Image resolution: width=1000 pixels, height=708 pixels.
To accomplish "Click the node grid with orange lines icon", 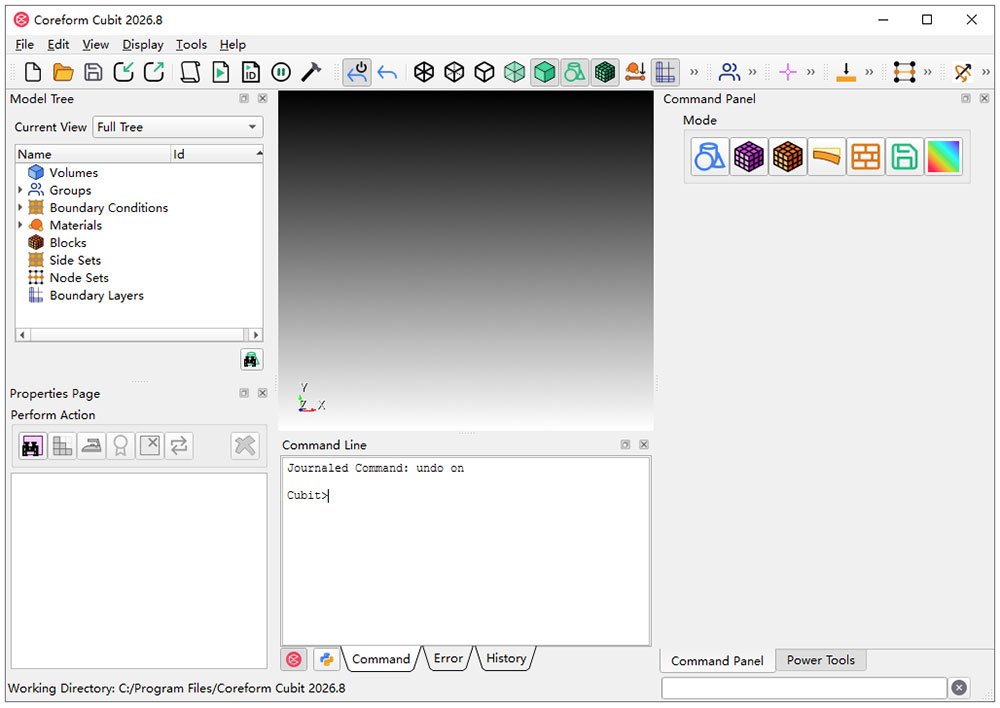I will [904, 72].
